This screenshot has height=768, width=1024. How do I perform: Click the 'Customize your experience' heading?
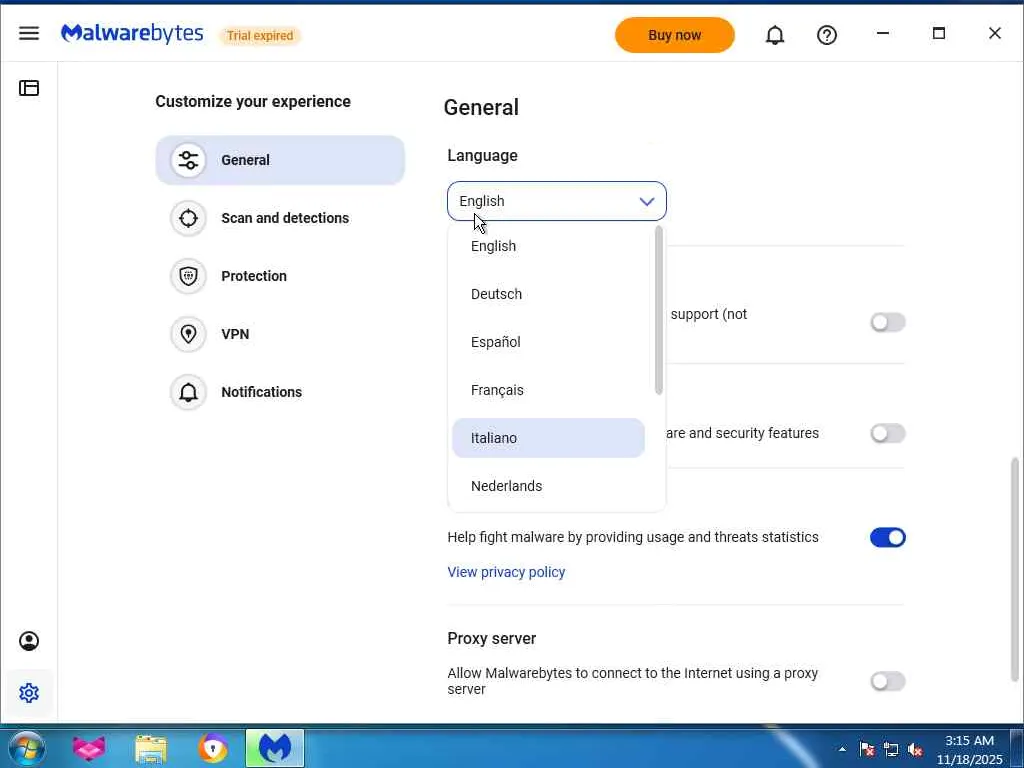coord(253,102)
